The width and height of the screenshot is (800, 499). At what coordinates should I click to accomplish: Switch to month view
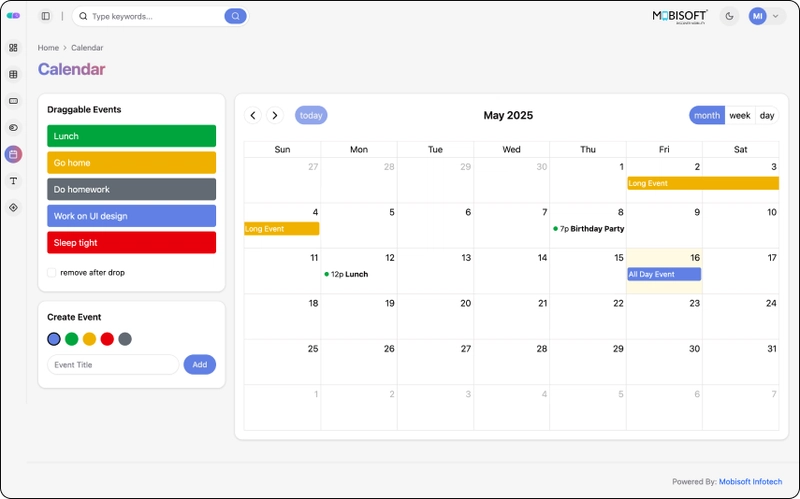point(707,115)
